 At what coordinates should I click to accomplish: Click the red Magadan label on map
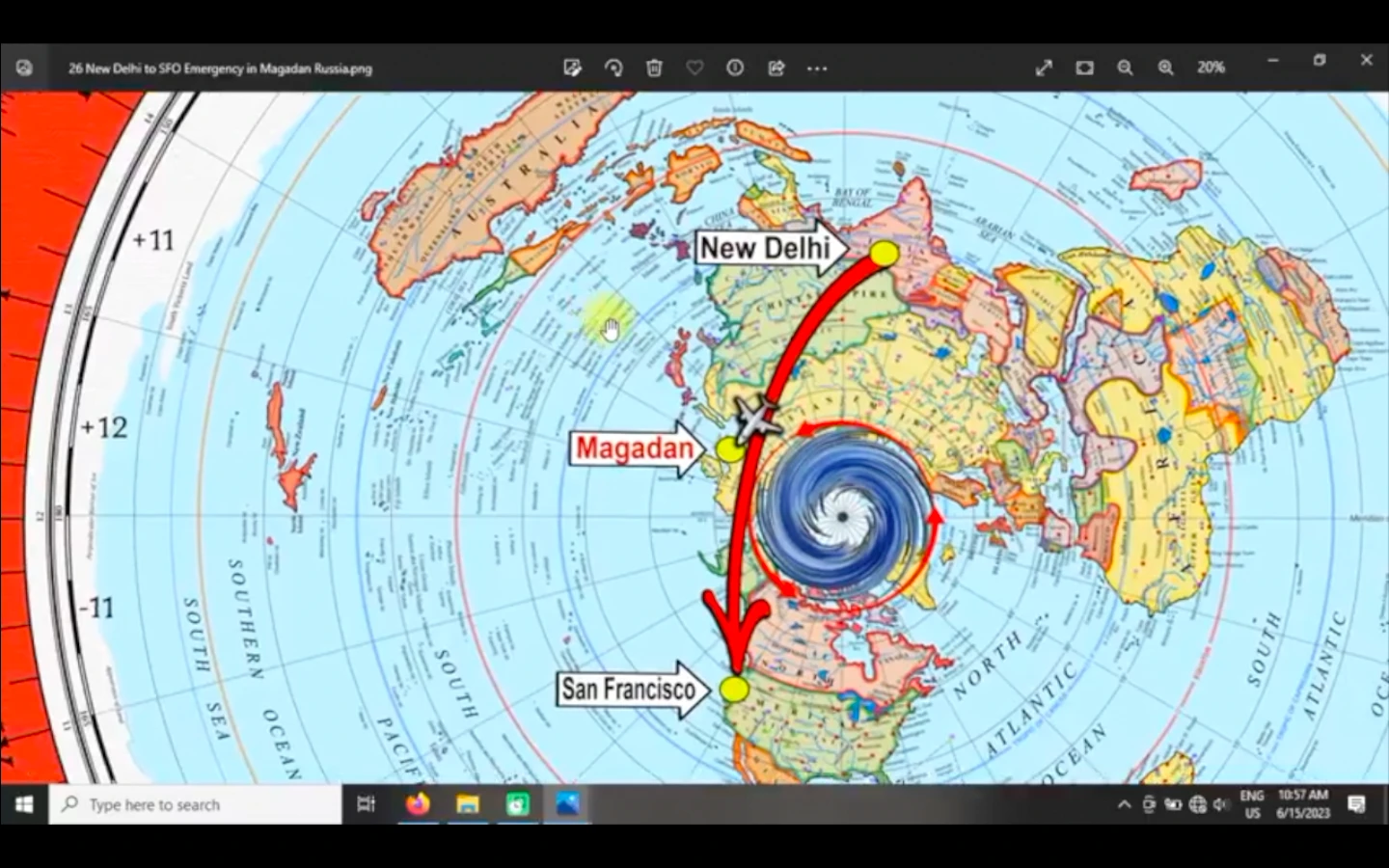pyautogui.click(x=638, y=448)
